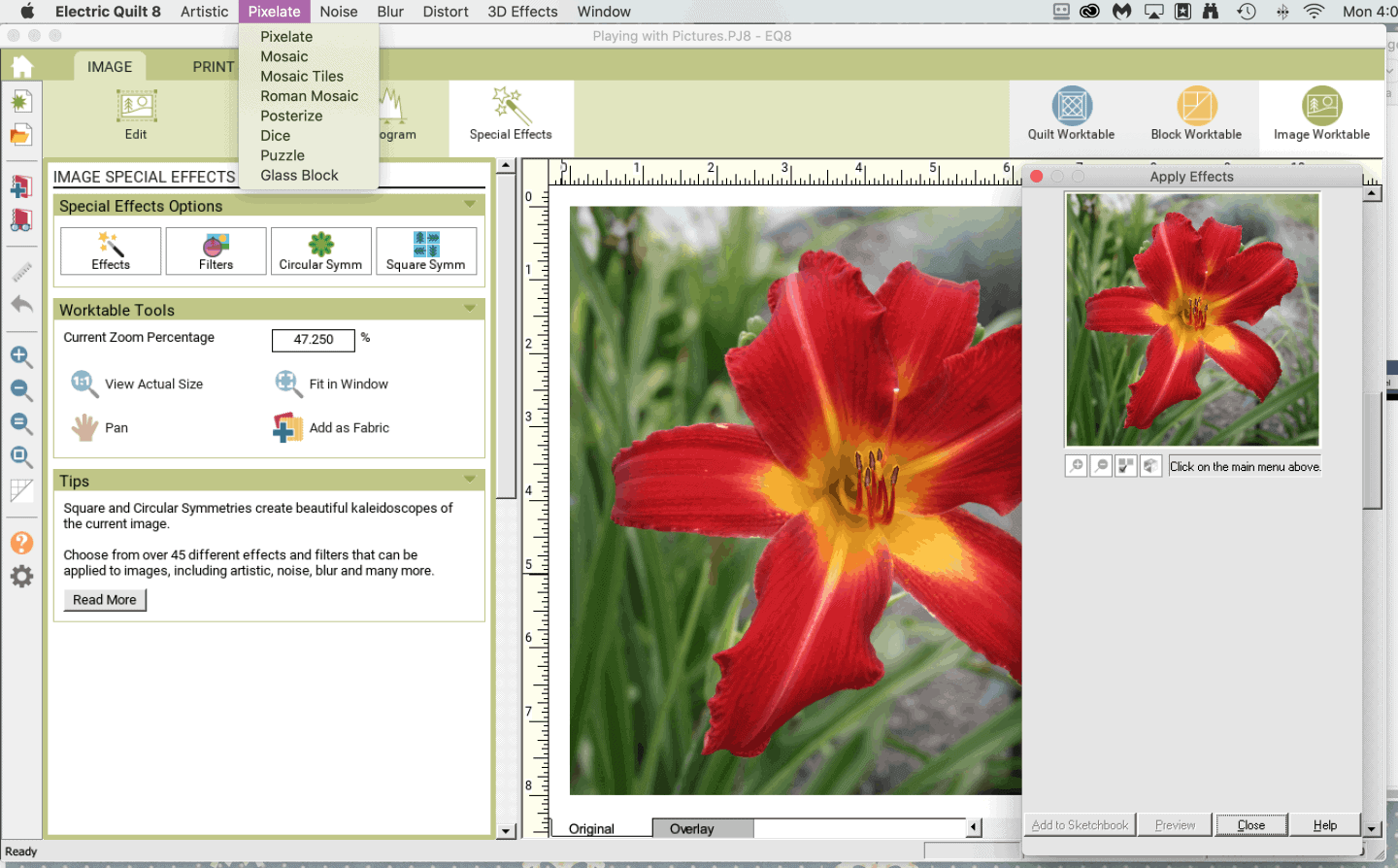Screen dimensions: 1398x868
Task: Switch to the Block Worktable
Action: (1196, 114)
